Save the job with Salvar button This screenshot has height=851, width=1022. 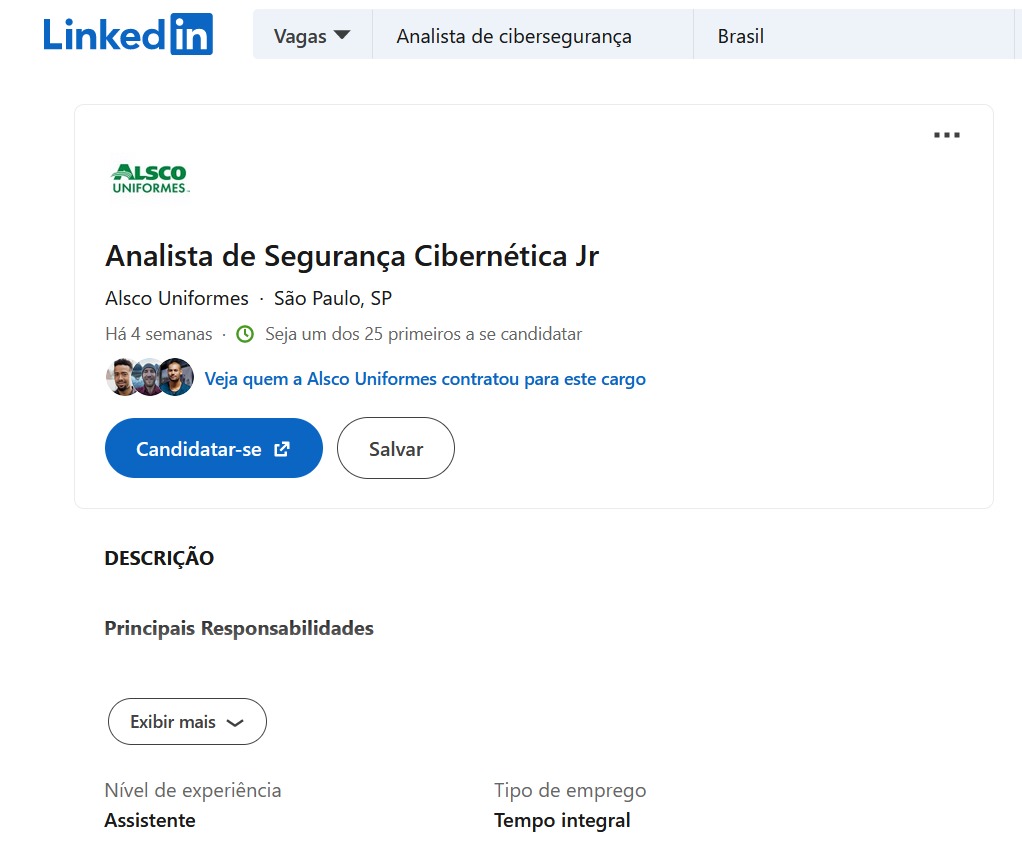(396, 448)
